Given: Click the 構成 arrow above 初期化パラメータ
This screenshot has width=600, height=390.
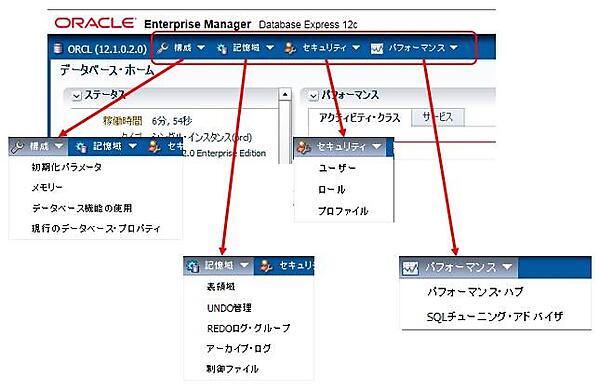Looking at the screenshot, I should (59, 146).
